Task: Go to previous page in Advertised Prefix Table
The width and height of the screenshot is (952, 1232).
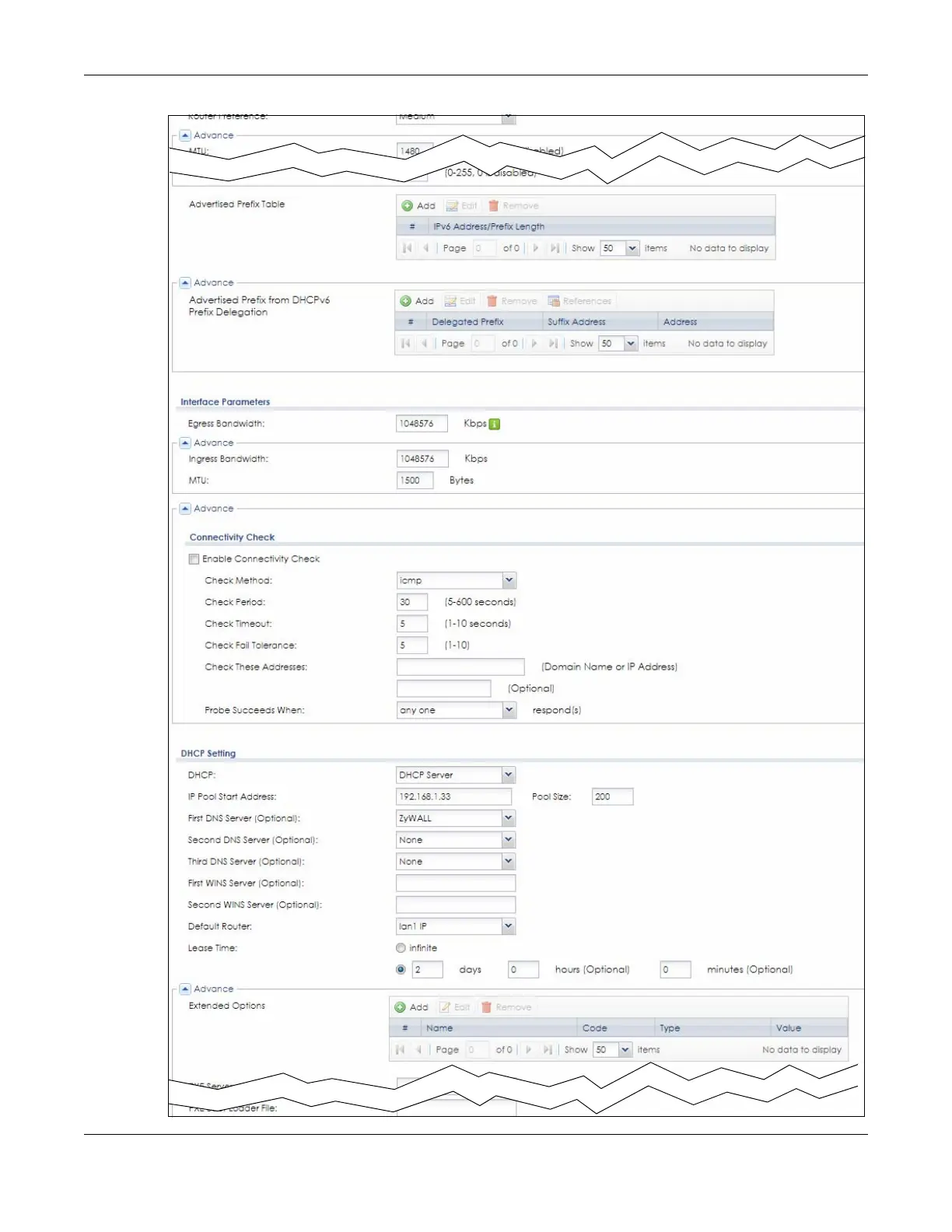Action: 425,248
